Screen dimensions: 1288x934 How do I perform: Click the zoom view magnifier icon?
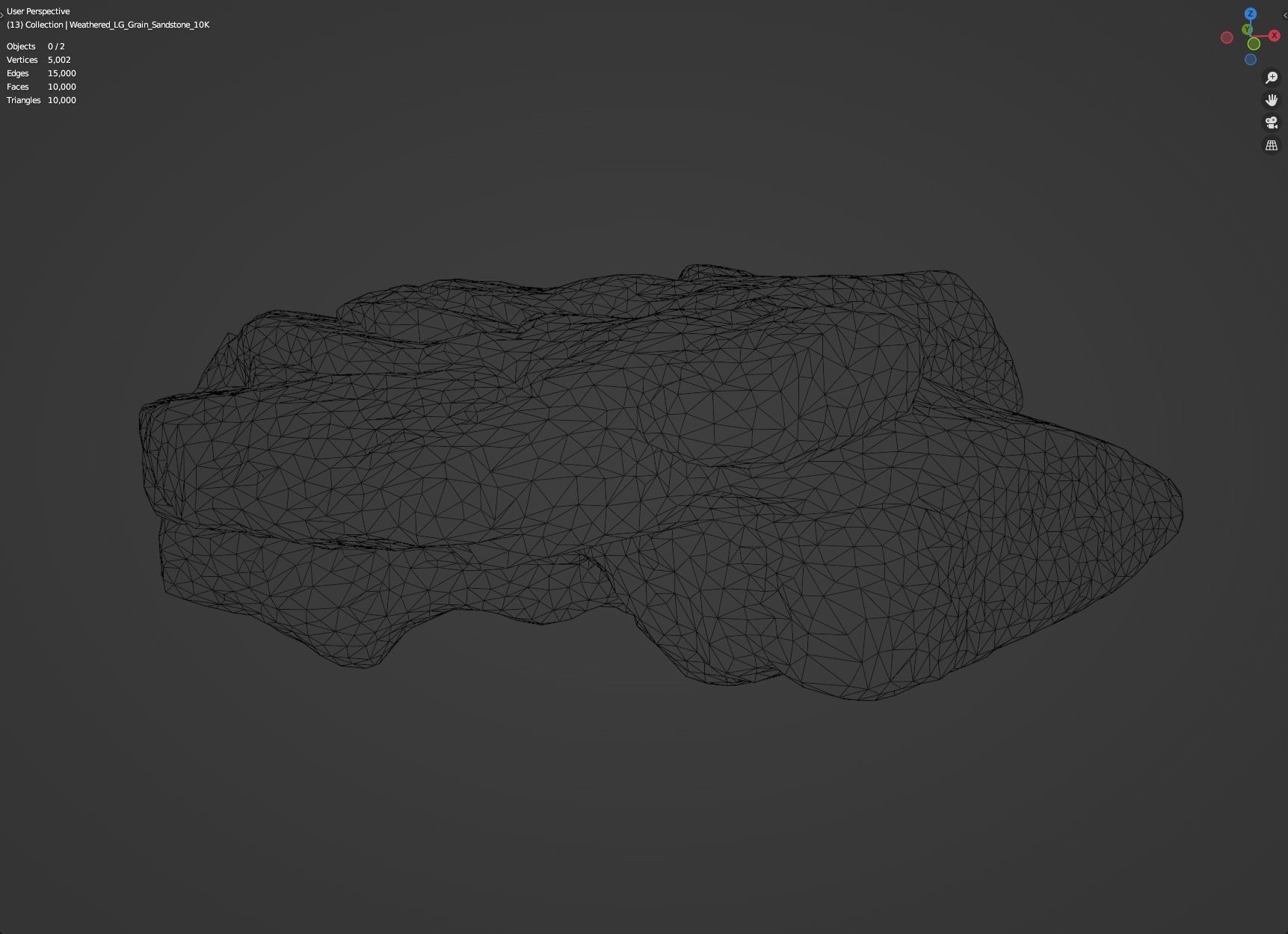[x=1272, y=78]
